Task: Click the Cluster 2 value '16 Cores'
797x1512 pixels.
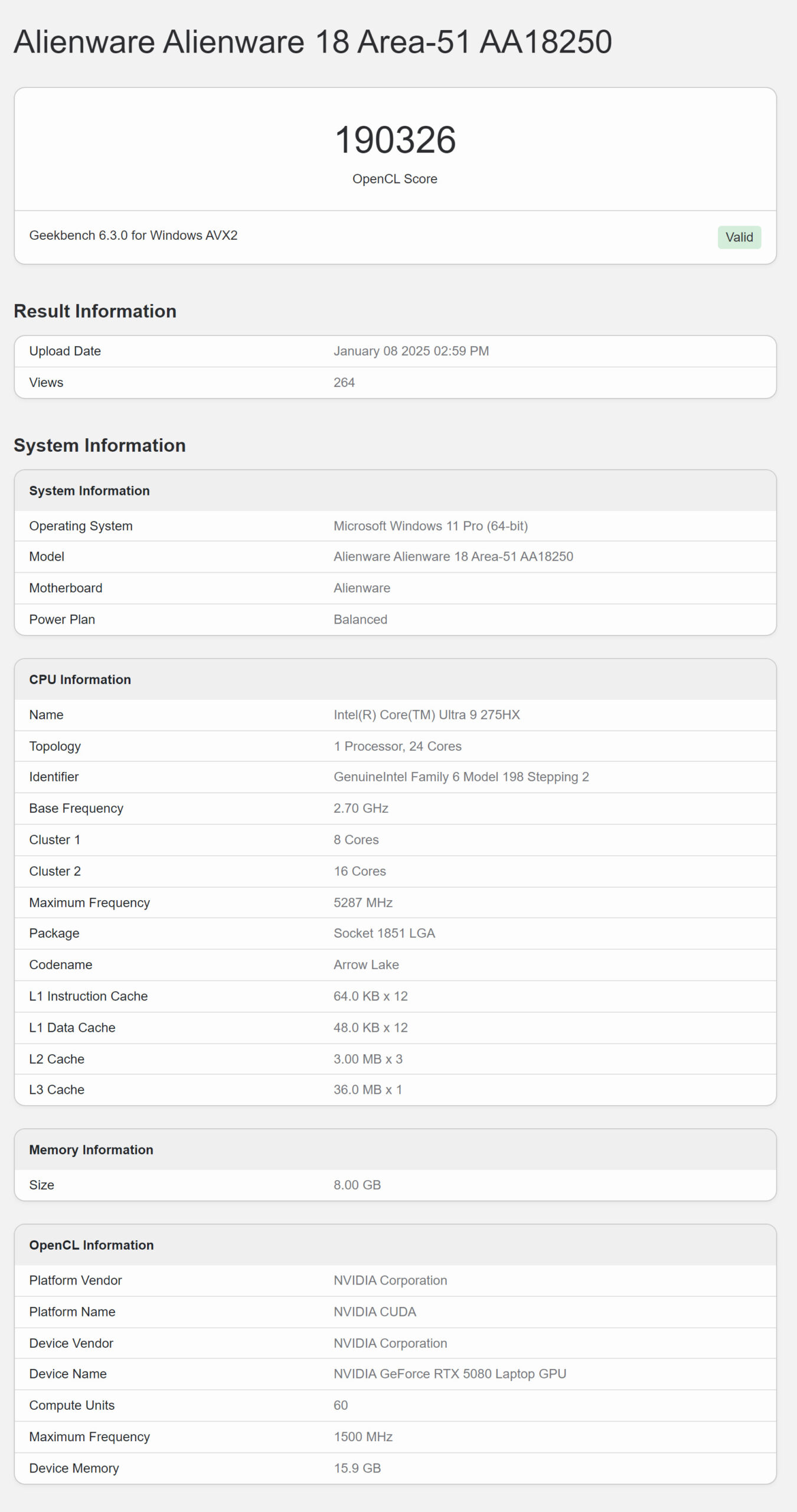Action: coord(360,871)
